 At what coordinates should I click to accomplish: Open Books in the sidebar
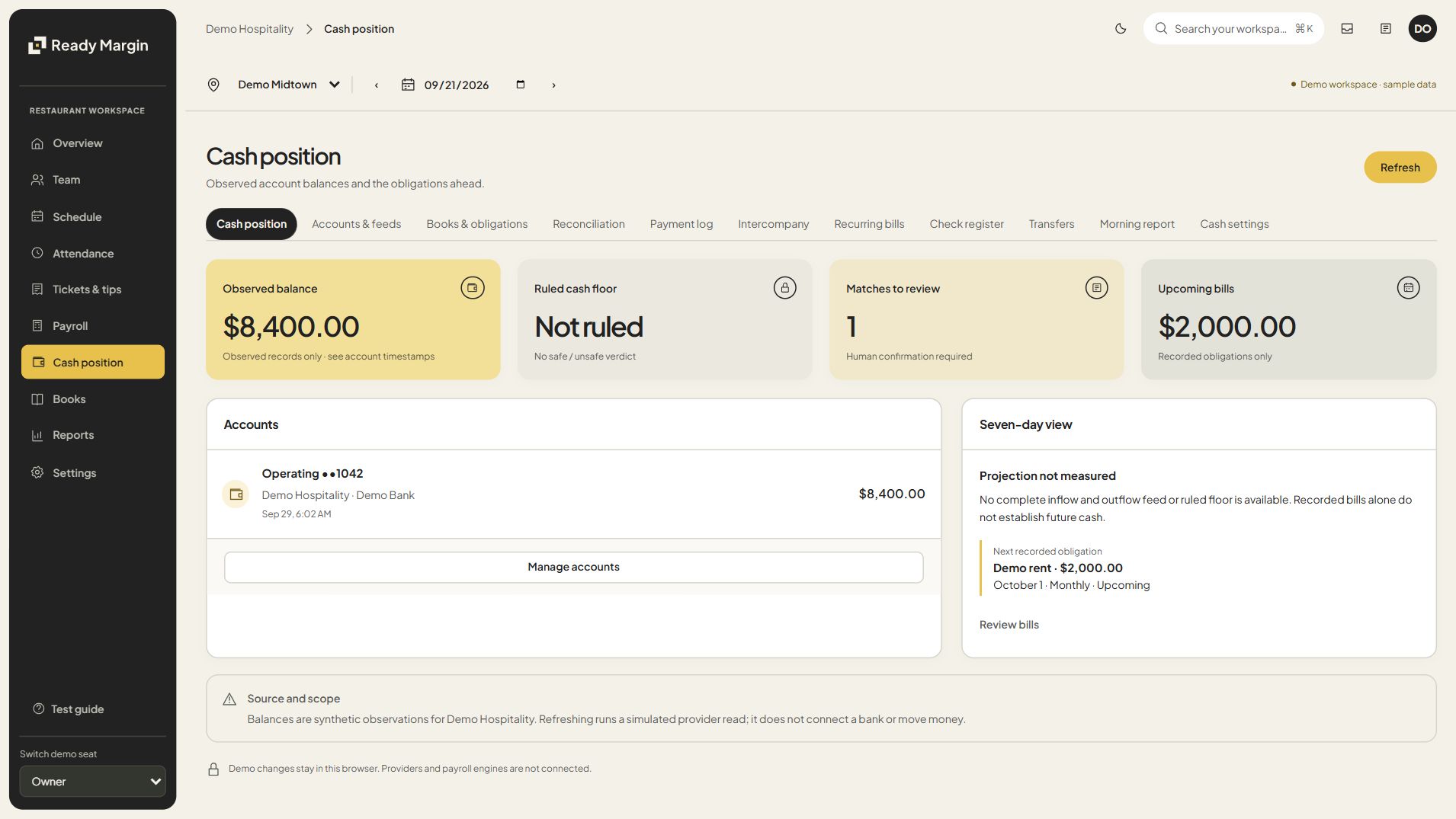pyautogui.click(x=92, y=399)
